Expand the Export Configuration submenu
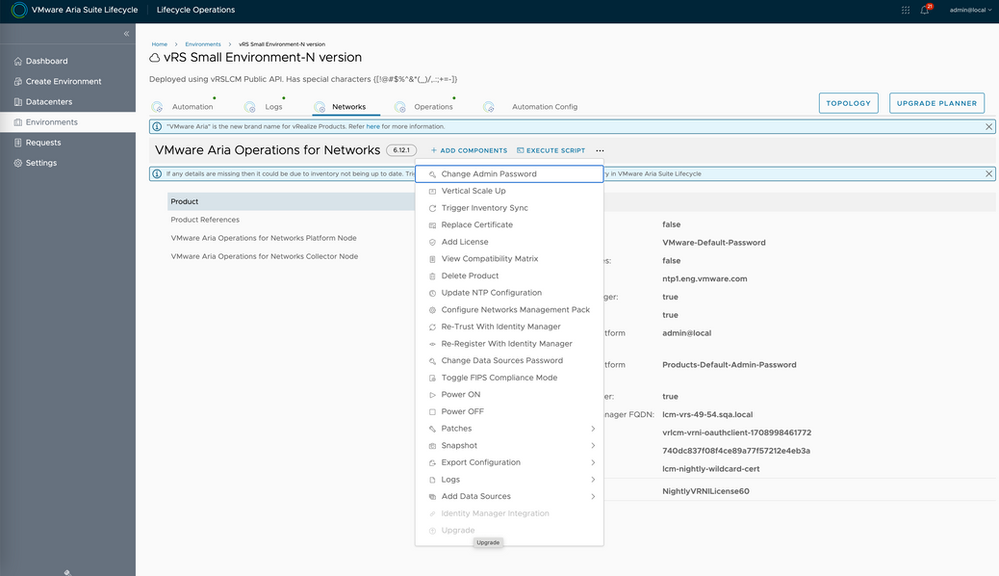The width and height of the screenshot is (999, 576). click(593, 463)
